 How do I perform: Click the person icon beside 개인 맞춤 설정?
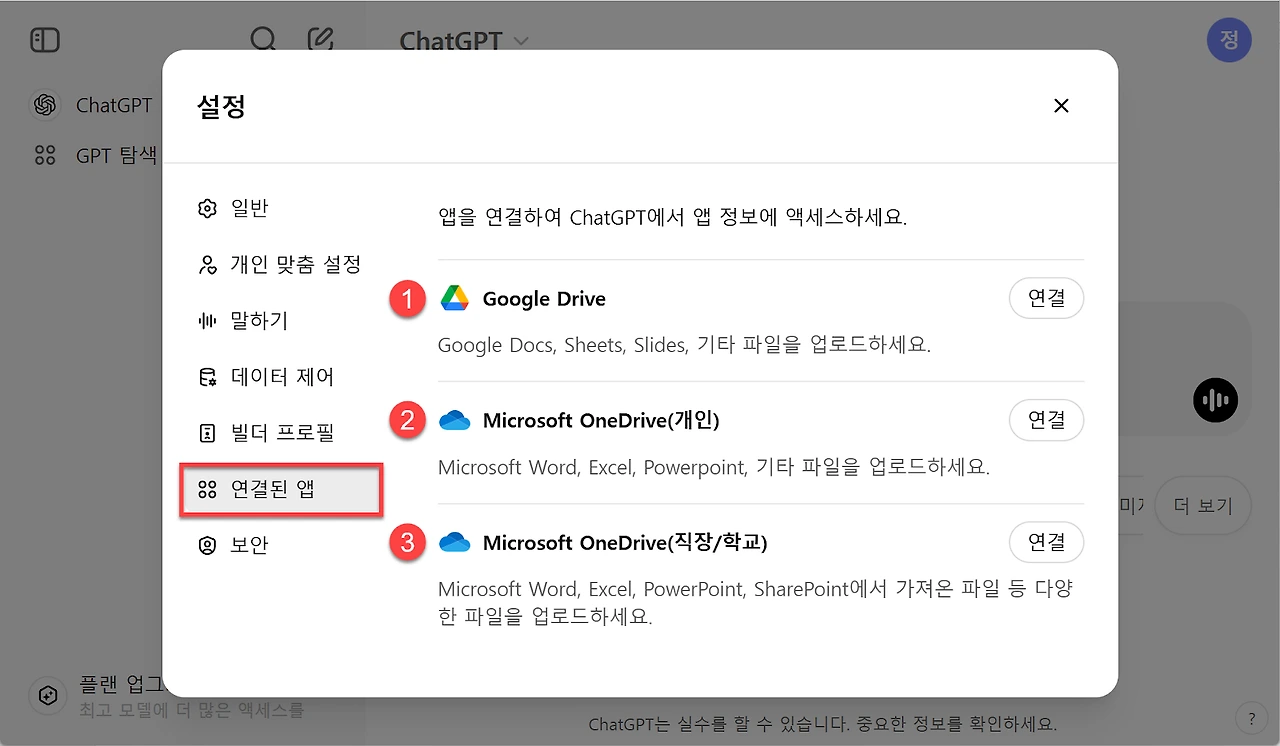(x=207, y=265)
